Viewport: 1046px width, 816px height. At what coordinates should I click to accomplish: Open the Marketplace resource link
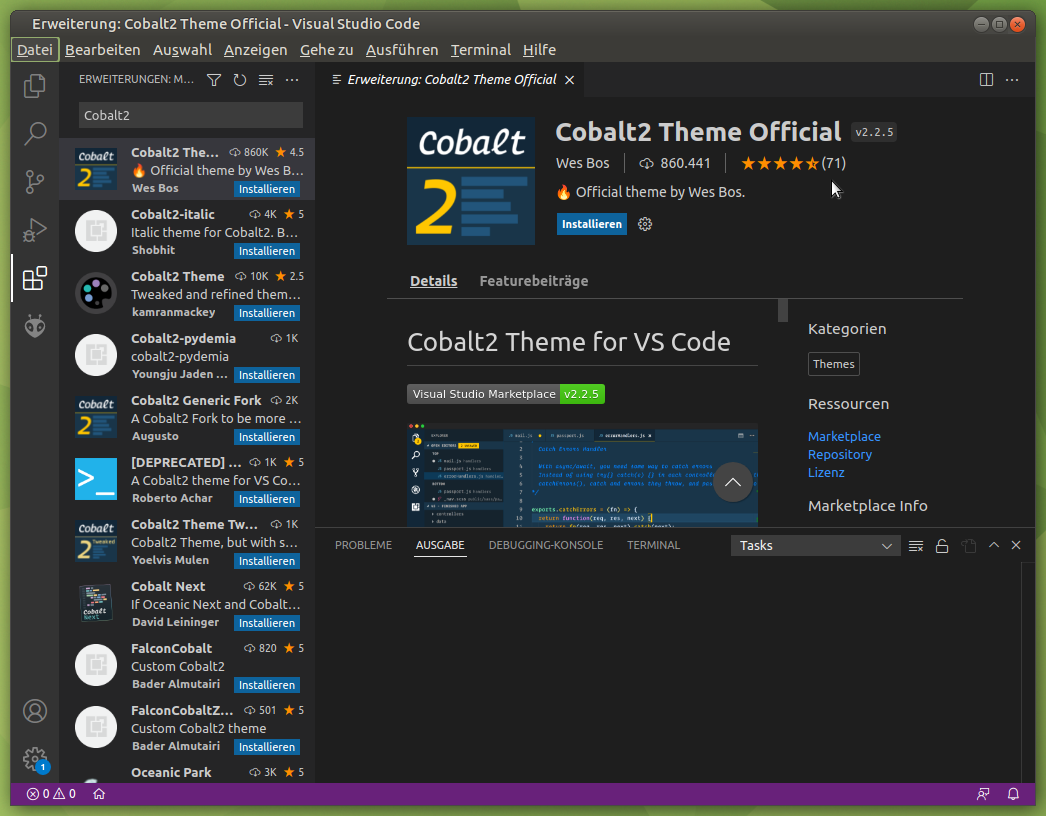(x=844, y=436)
